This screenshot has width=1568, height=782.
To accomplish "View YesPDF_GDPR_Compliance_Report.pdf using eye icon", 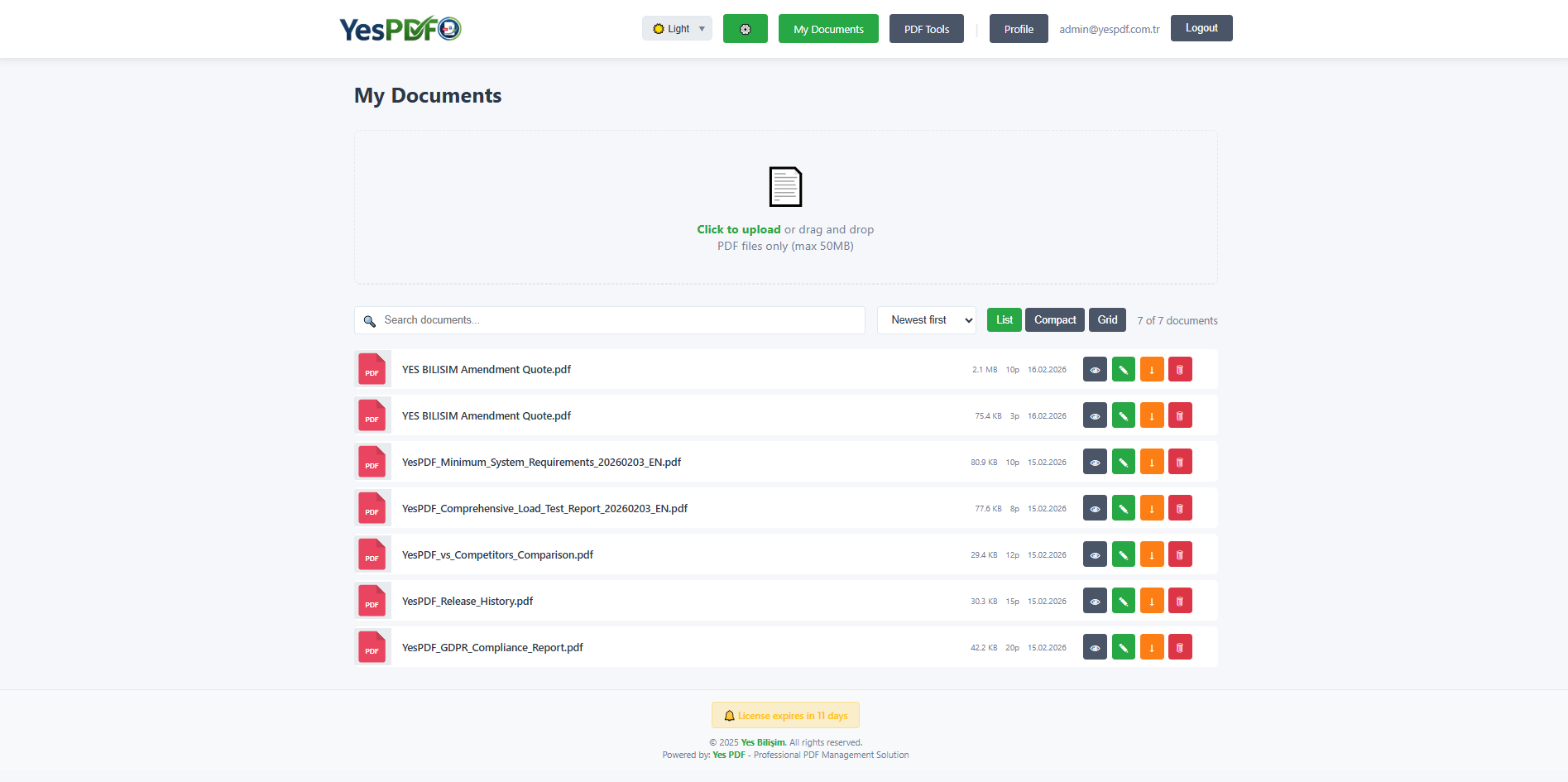I will click(x=1095, y=648).
